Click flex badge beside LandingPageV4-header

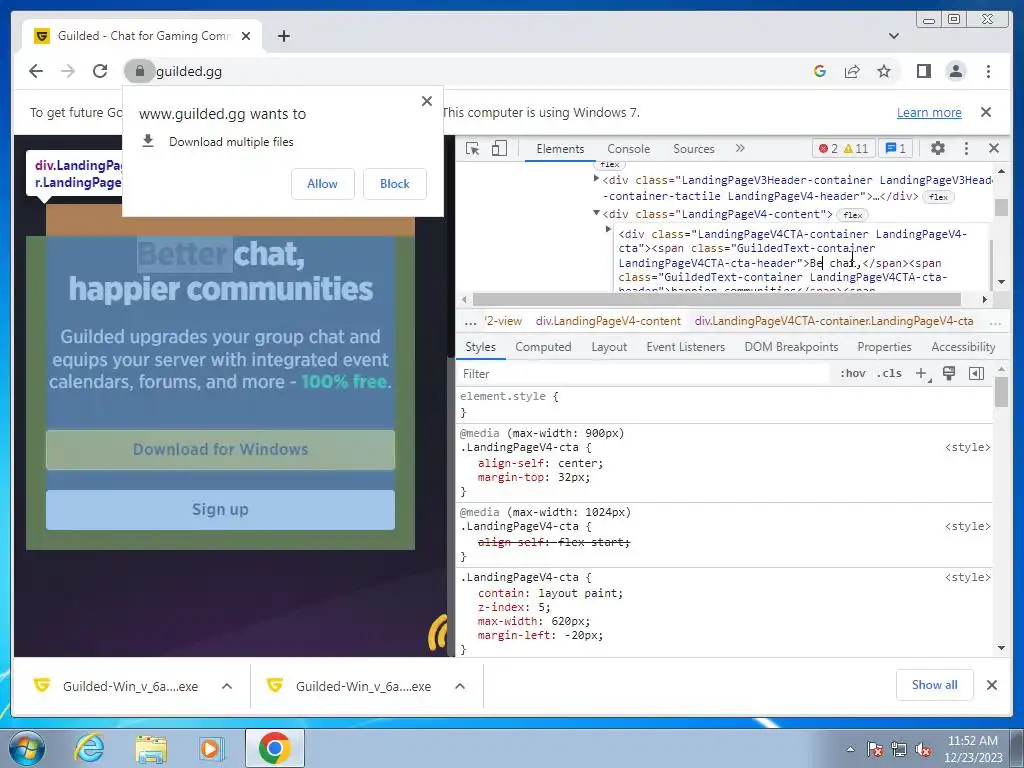pos(938,197)
